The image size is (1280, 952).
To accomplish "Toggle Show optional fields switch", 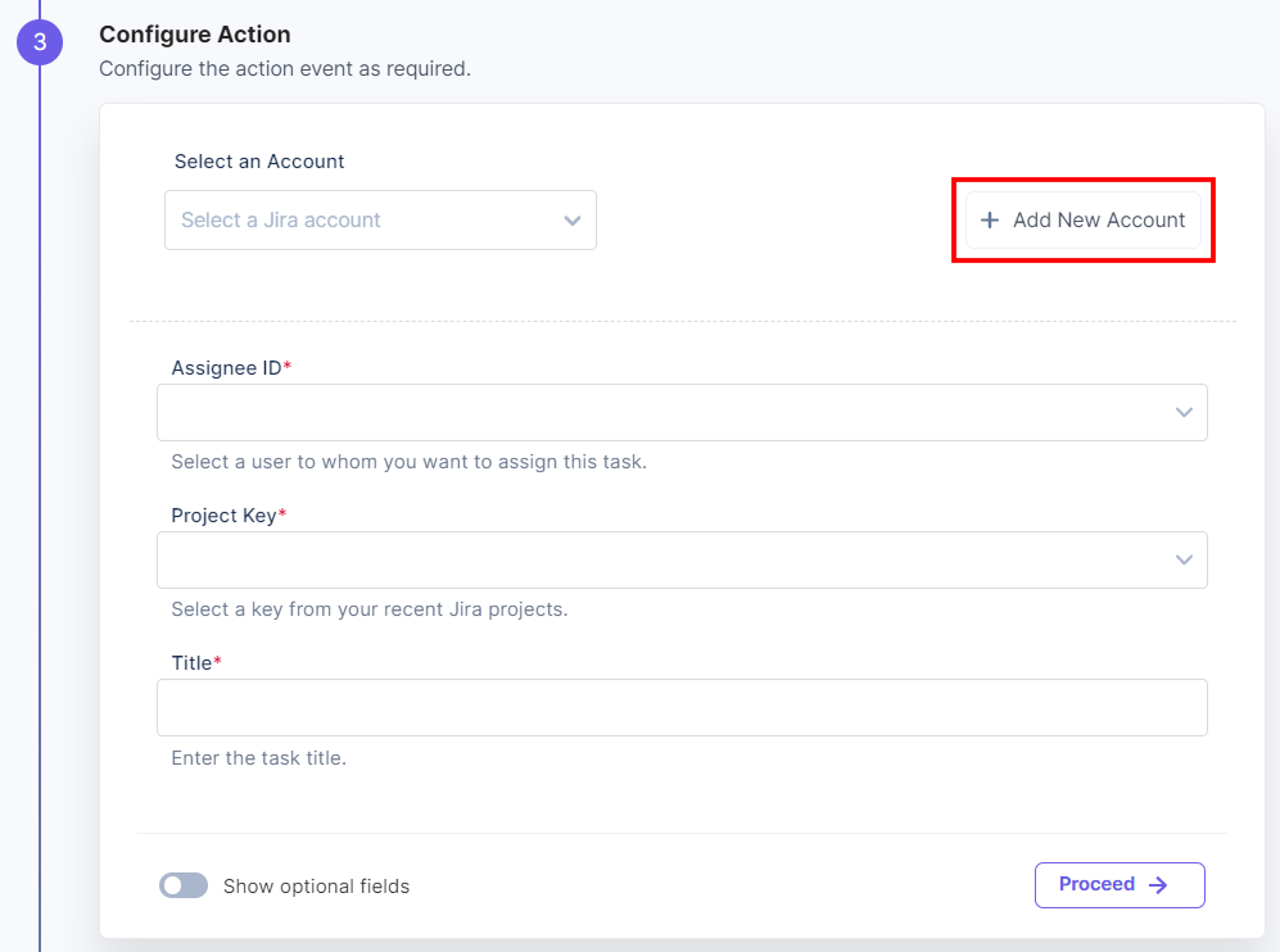I will [x=184, y=885].
